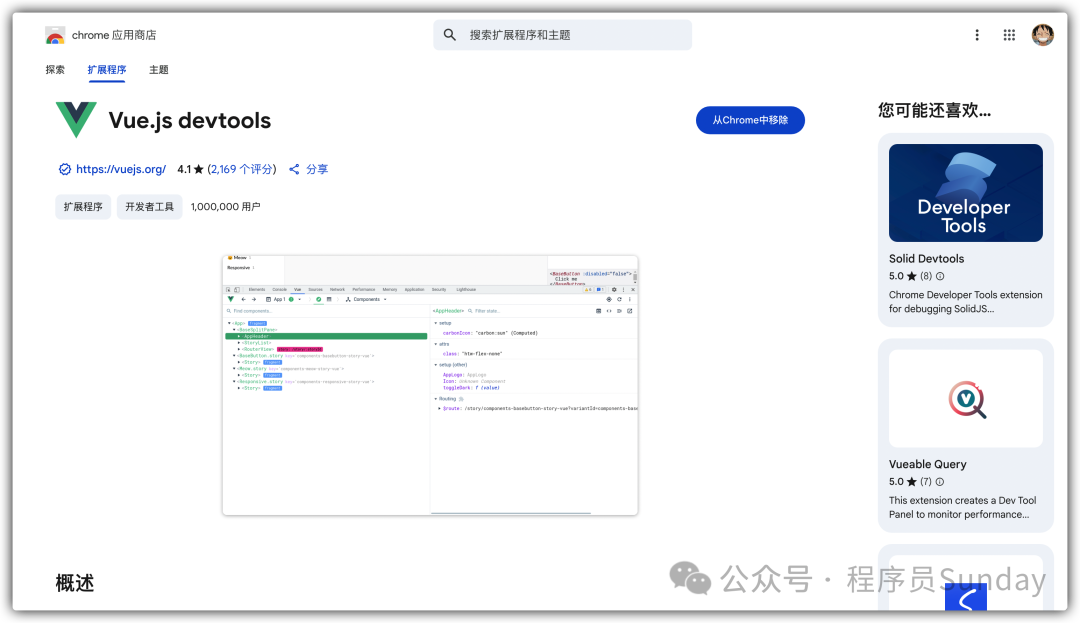Screen dimensions: 1080x623
Task: Click the green Vue.js devtools logo
Action: (x=76, y=120)
